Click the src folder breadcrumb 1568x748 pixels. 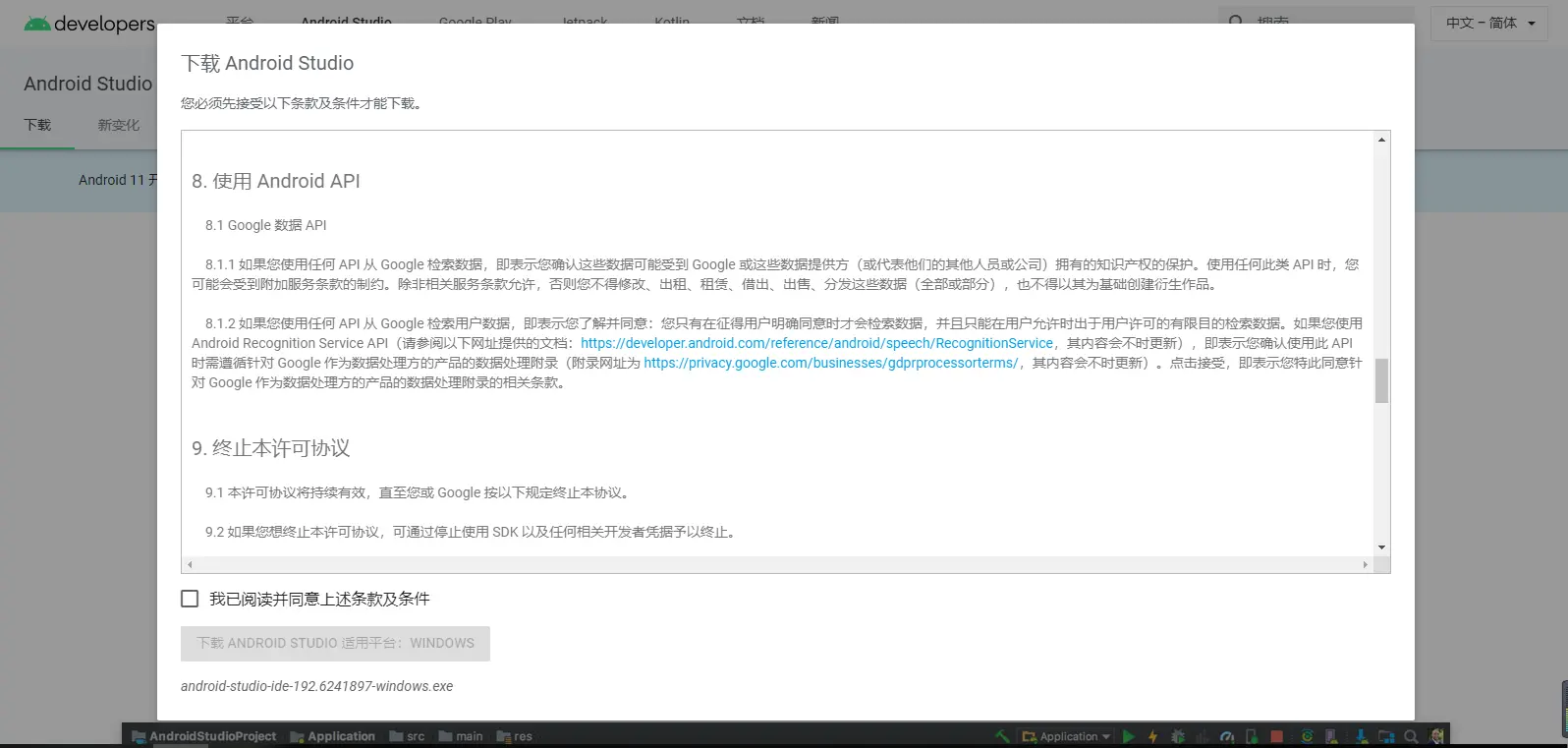408,736
